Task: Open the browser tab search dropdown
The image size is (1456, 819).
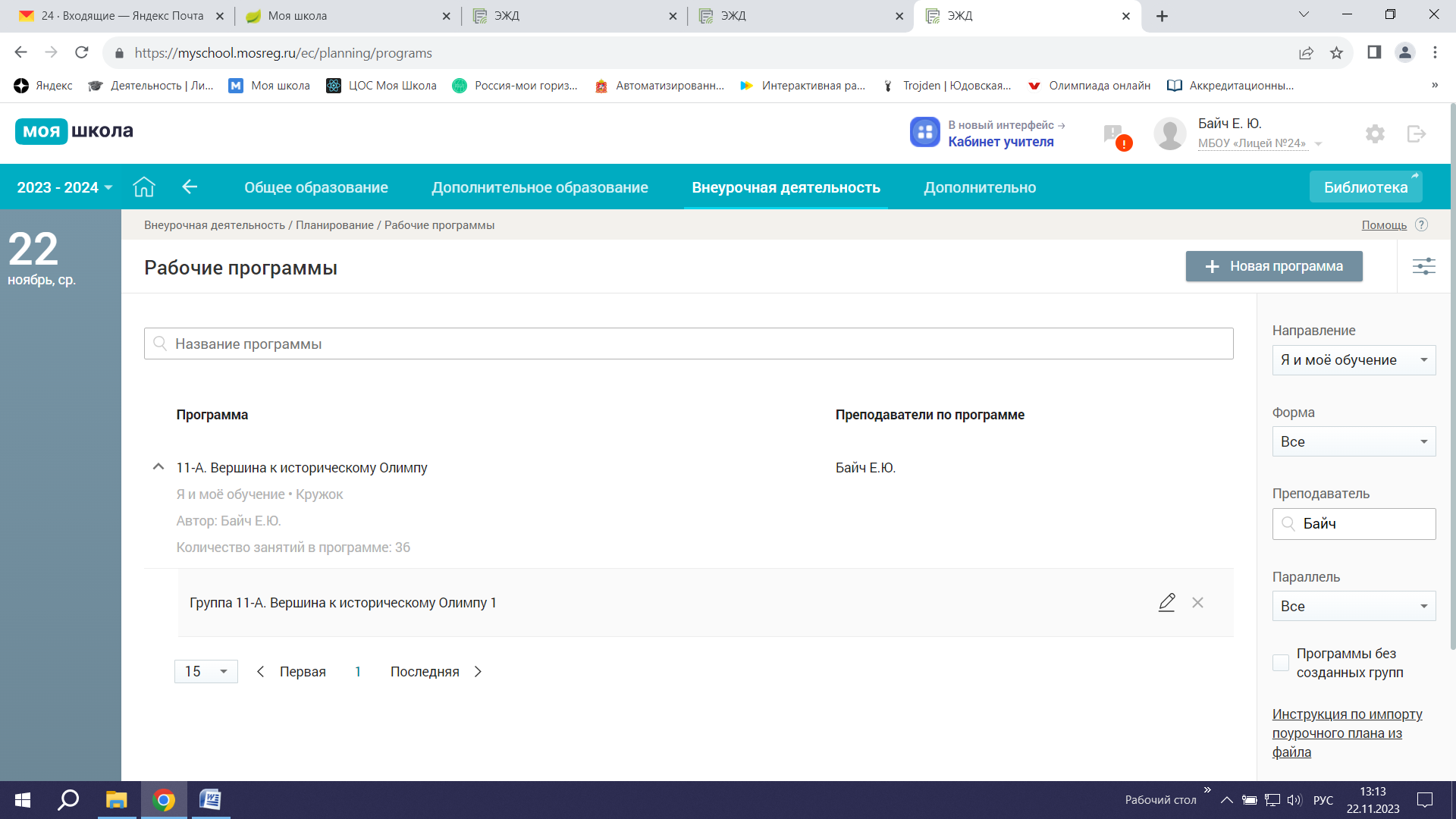Action: click(x=1303, y=14)
